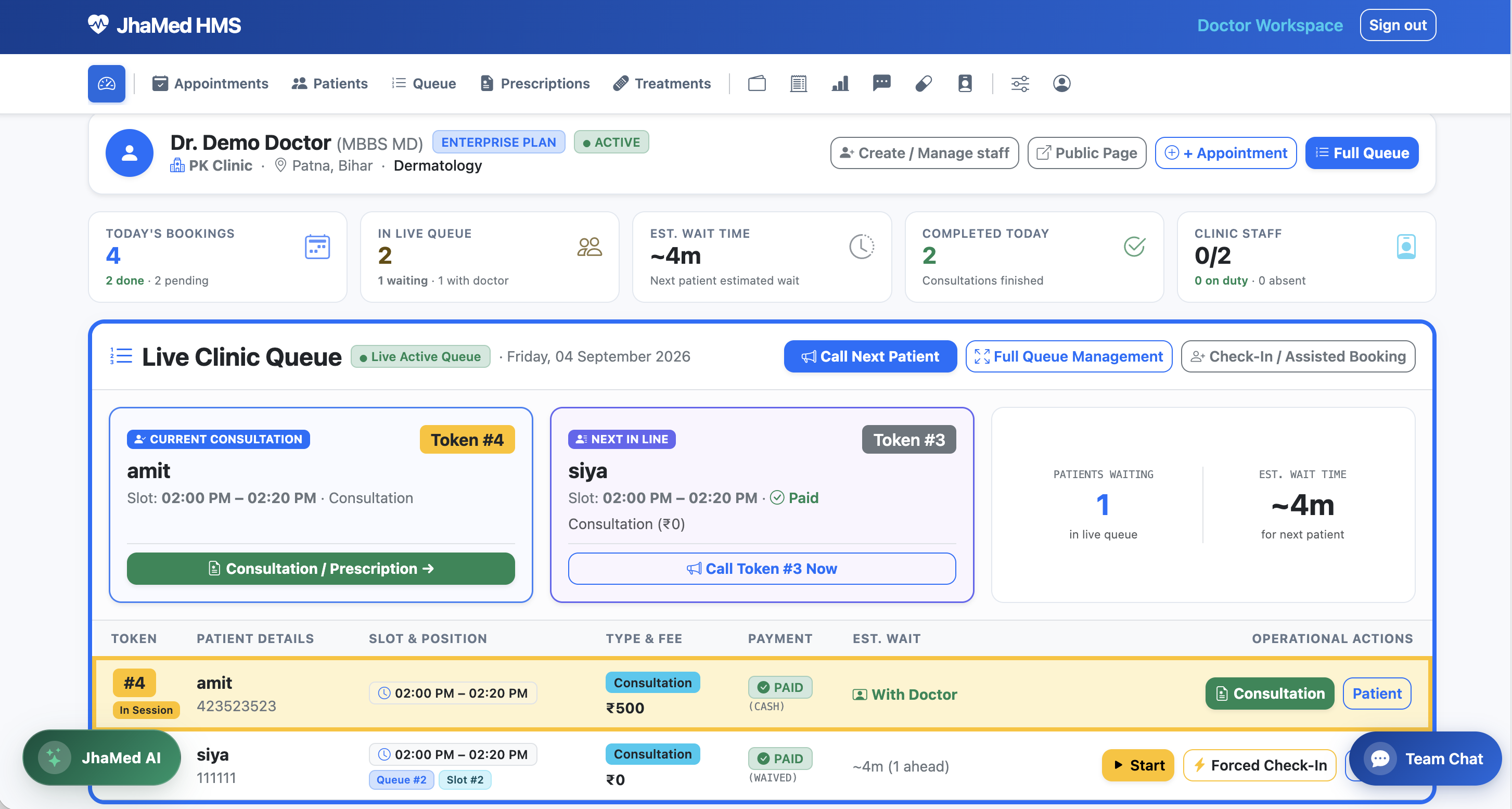Click Patient button in amit's row

[x=1376, y=694]
